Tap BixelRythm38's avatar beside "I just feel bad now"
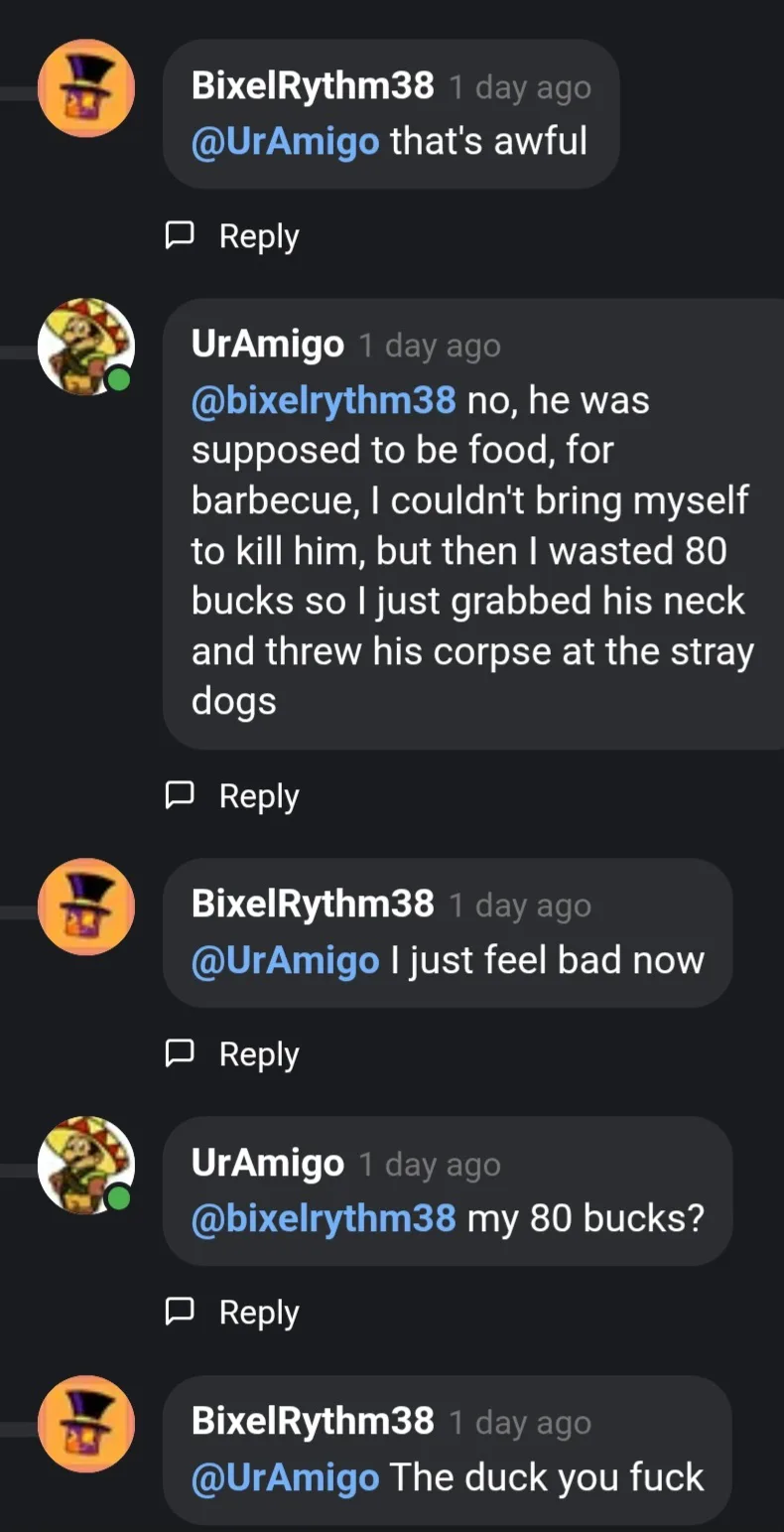This screenshot has height=1532, width=784. click(86, 906)
